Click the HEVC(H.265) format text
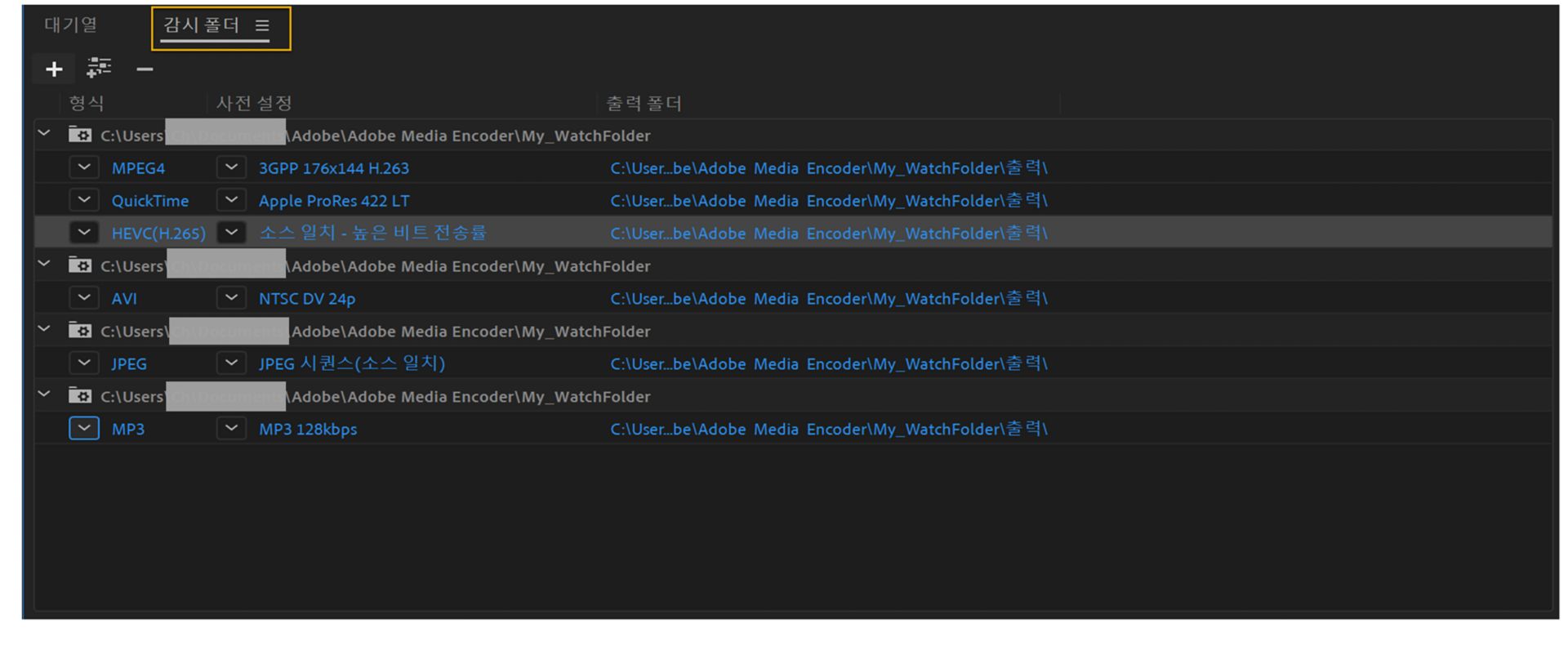This screenshot has height=646, width=1568. tap(158, 234)
